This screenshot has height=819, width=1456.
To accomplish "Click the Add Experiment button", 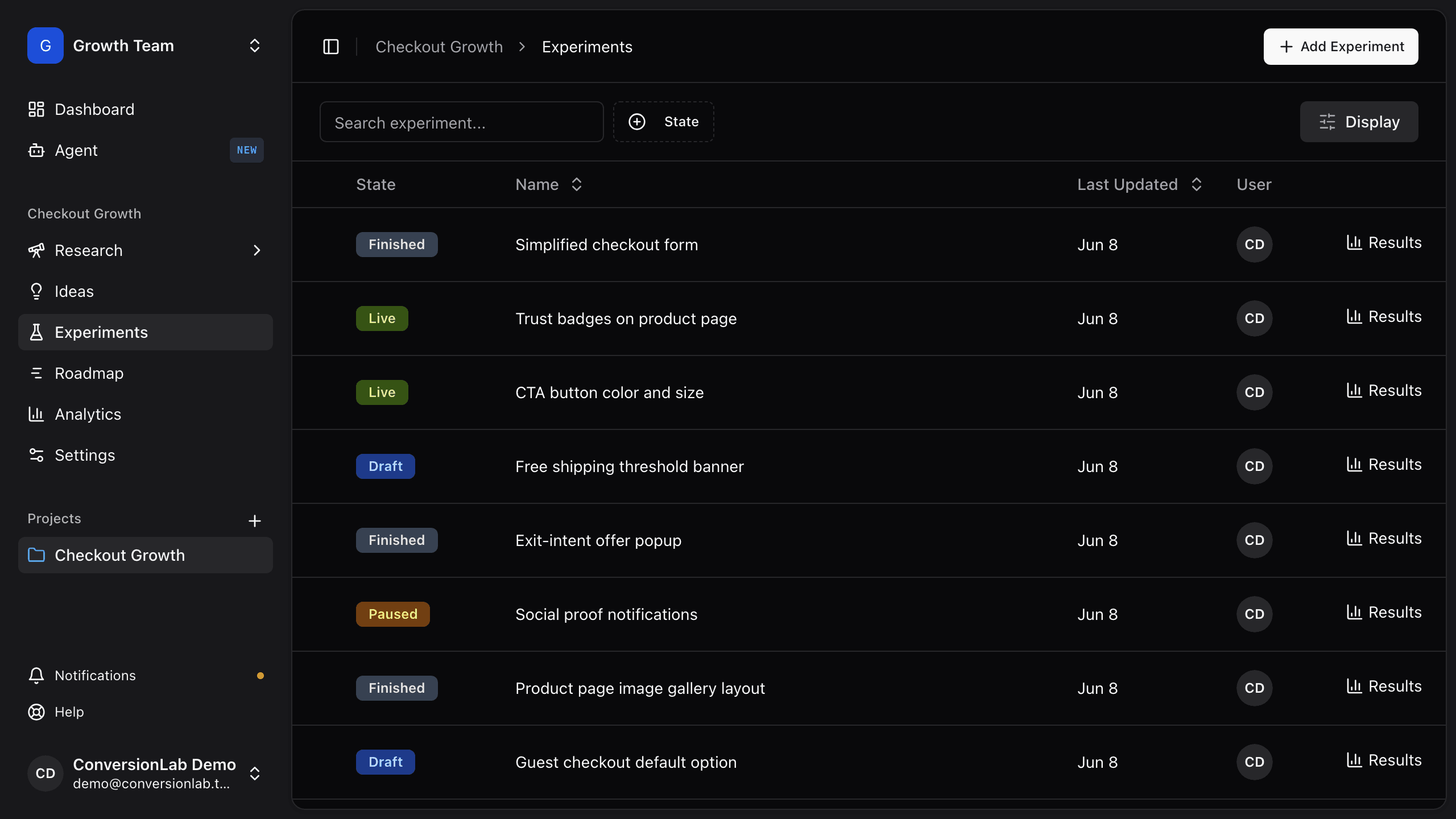I will (1341, 47).
